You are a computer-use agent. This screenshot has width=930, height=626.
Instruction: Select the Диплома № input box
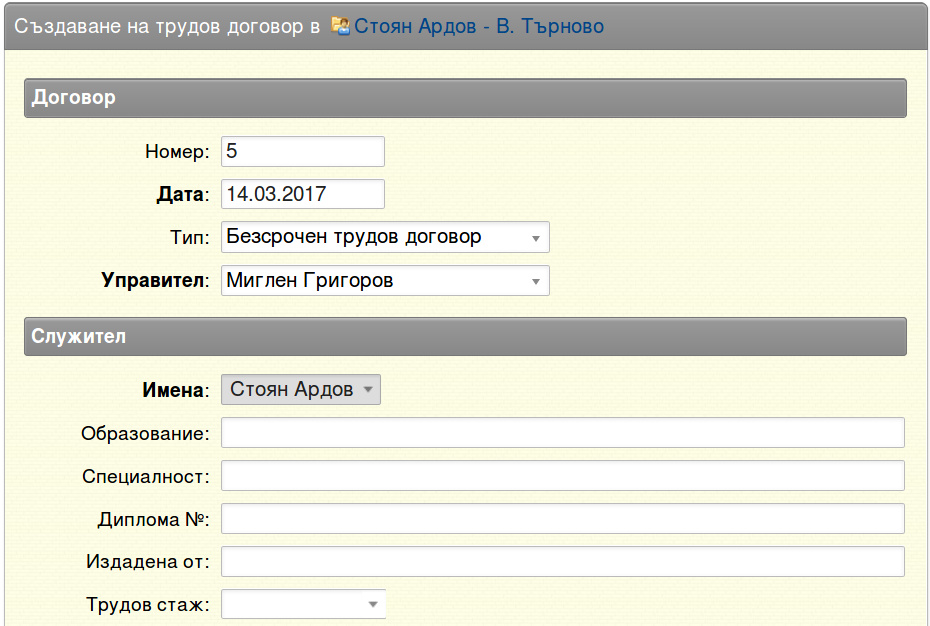(562, 519)
